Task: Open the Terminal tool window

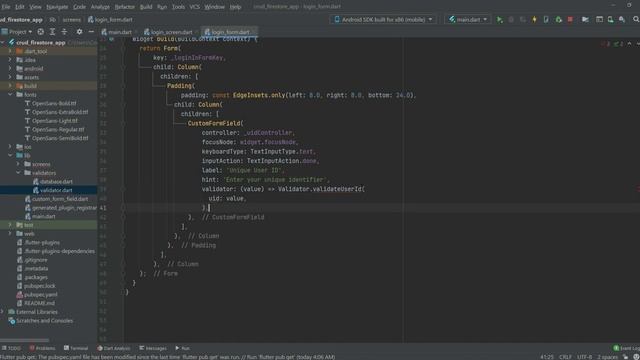Action: point(76,348)
